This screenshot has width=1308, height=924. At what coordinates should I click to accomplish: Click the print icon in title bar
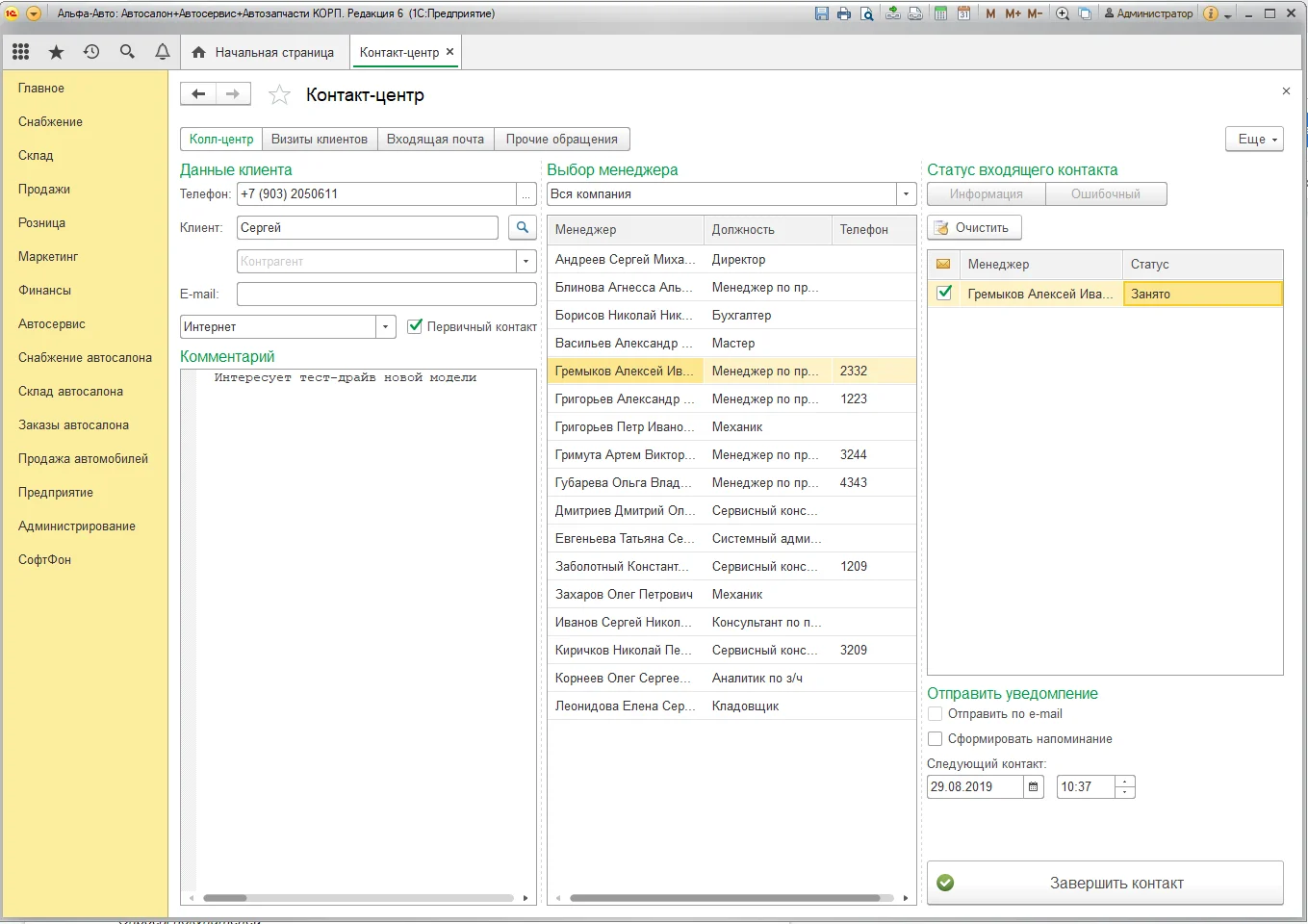pos(844,13)
